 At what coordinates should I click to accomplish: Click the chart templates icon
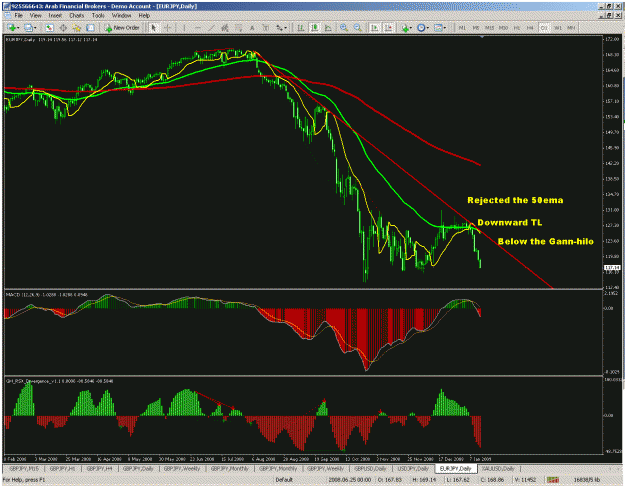[x=438, y=28]
